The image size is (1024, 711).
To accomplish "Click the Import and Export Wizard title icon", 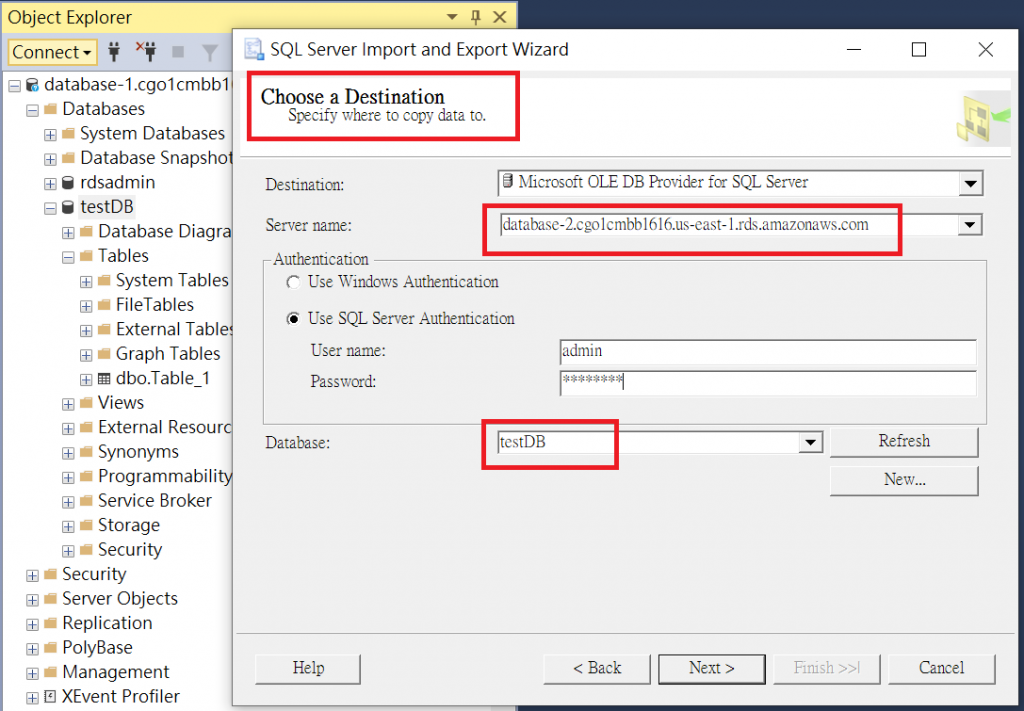I will point(254,50).
